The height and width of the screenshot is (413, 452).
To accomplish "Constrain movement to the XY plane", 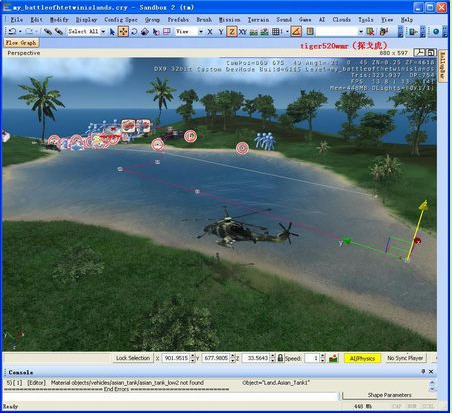I will (243, 32).
